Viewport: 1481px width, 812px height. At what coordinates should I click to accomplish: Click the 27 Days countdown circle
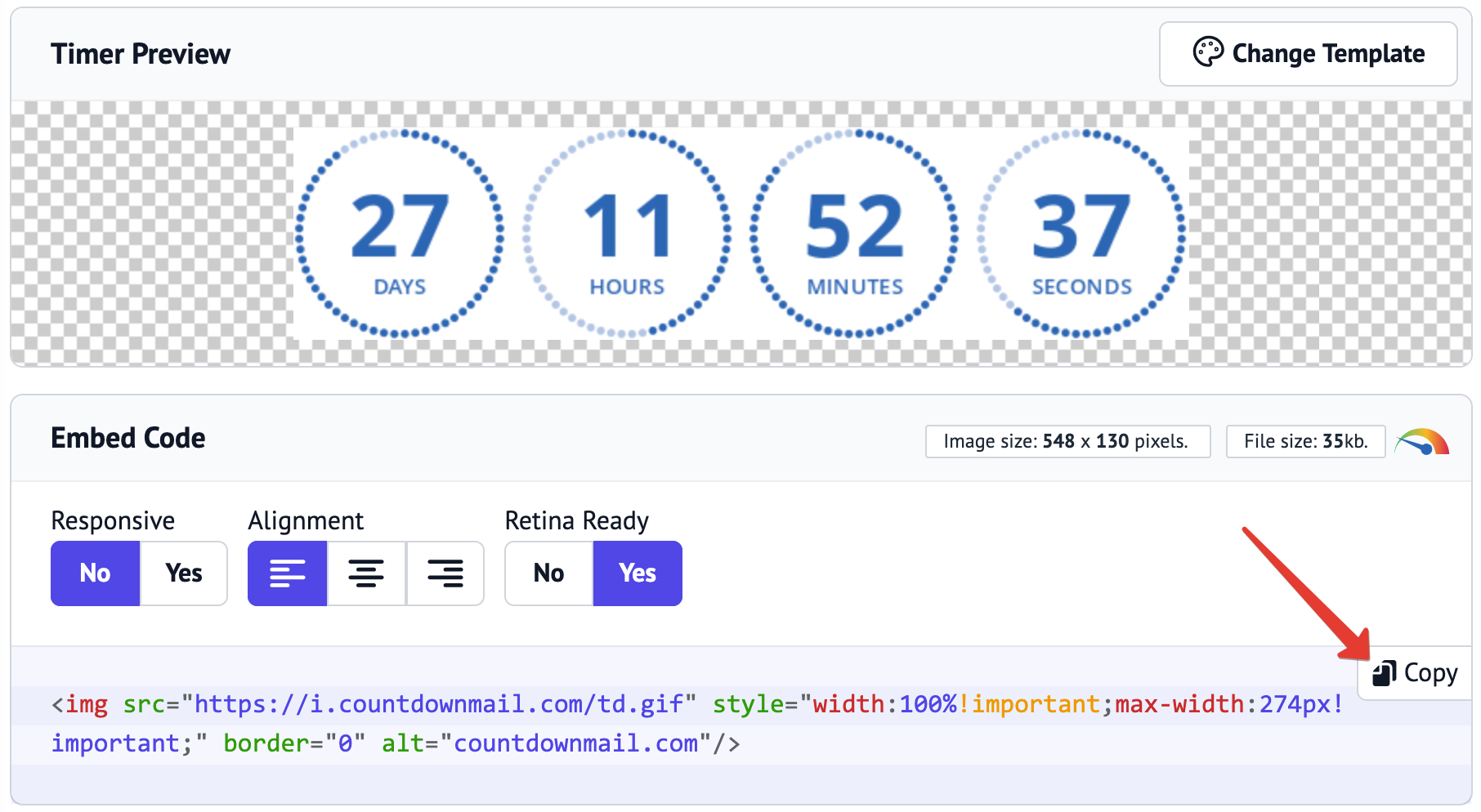coord(400,233)
